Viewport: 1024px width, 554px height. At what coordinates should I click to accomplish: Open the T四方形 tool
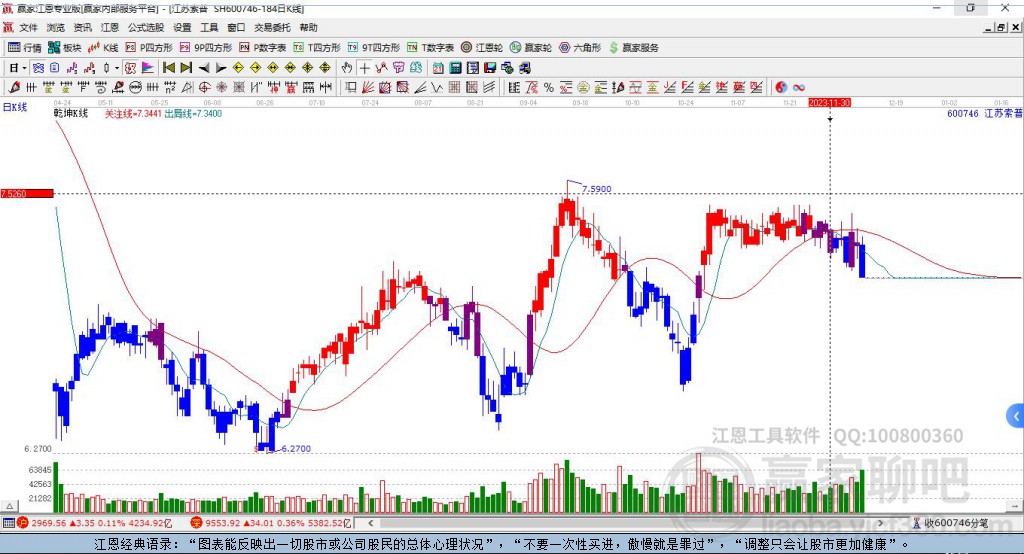(x=317, y=48)
